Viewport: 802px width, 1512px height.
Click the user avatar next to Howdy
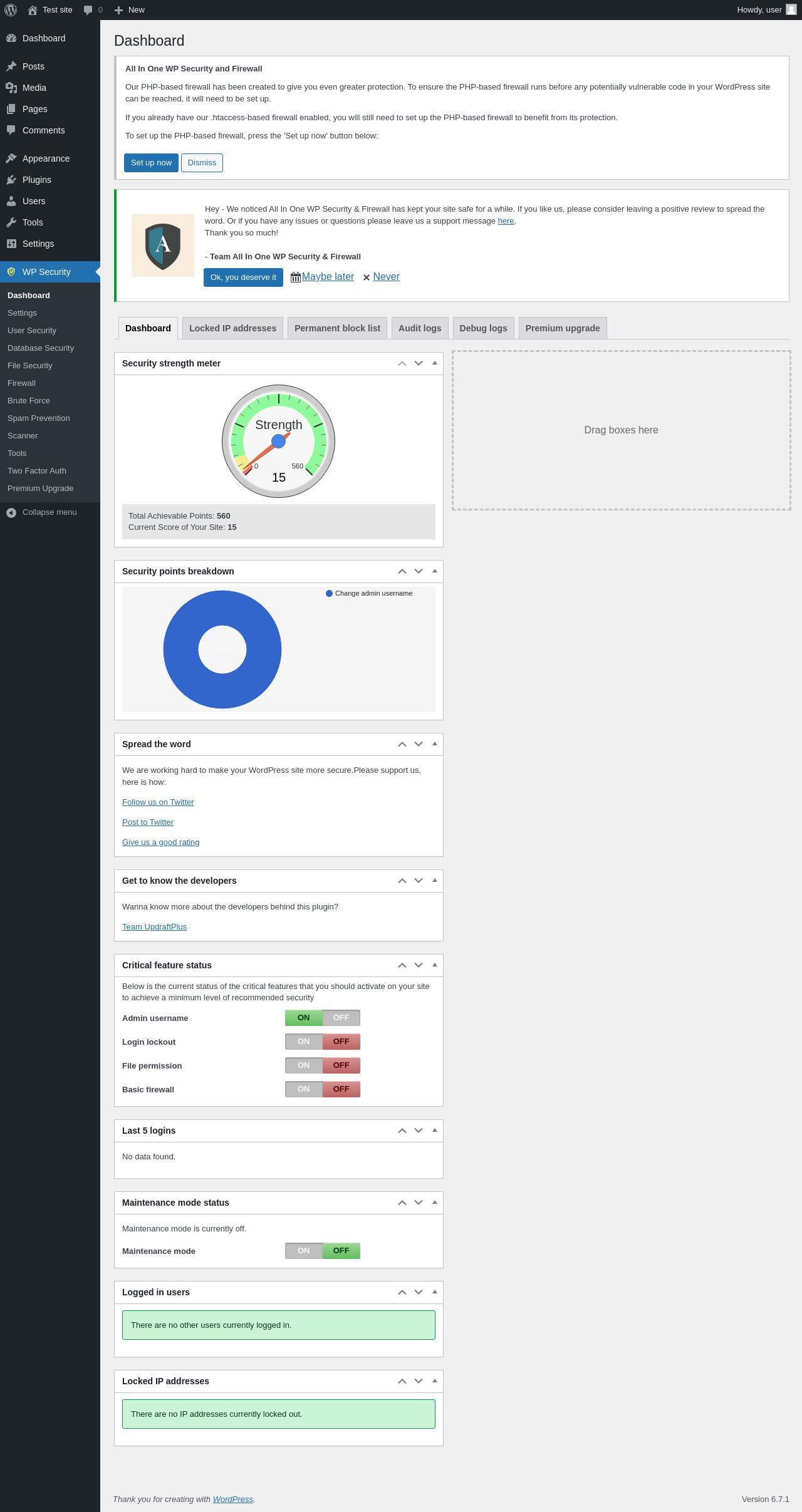point(791,10)
